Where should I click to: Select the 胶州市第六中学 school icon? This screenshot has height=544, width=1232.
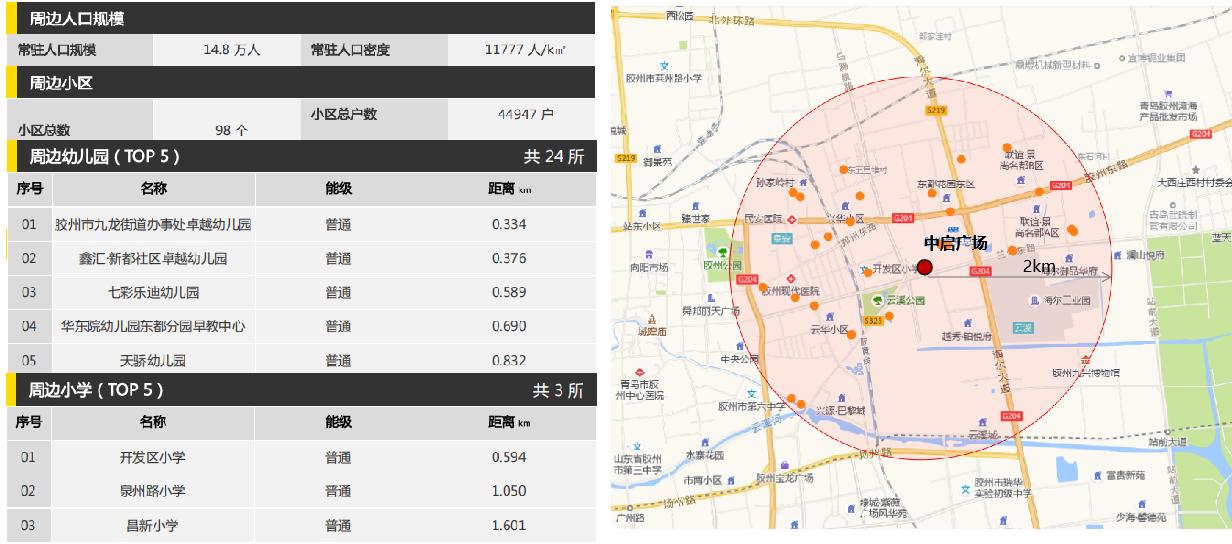751,393
